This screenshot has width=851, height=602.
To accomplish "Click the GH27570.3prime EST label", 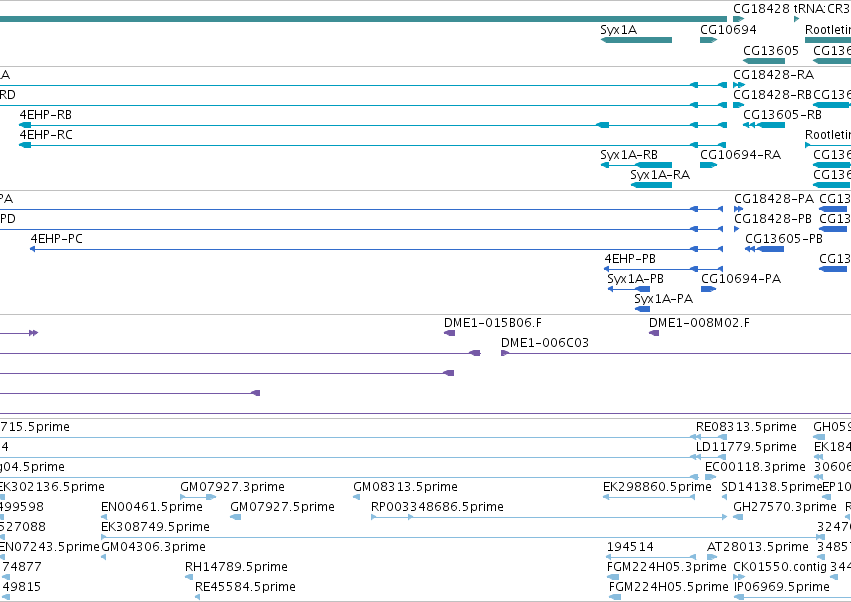I will [x=785, y=508].
